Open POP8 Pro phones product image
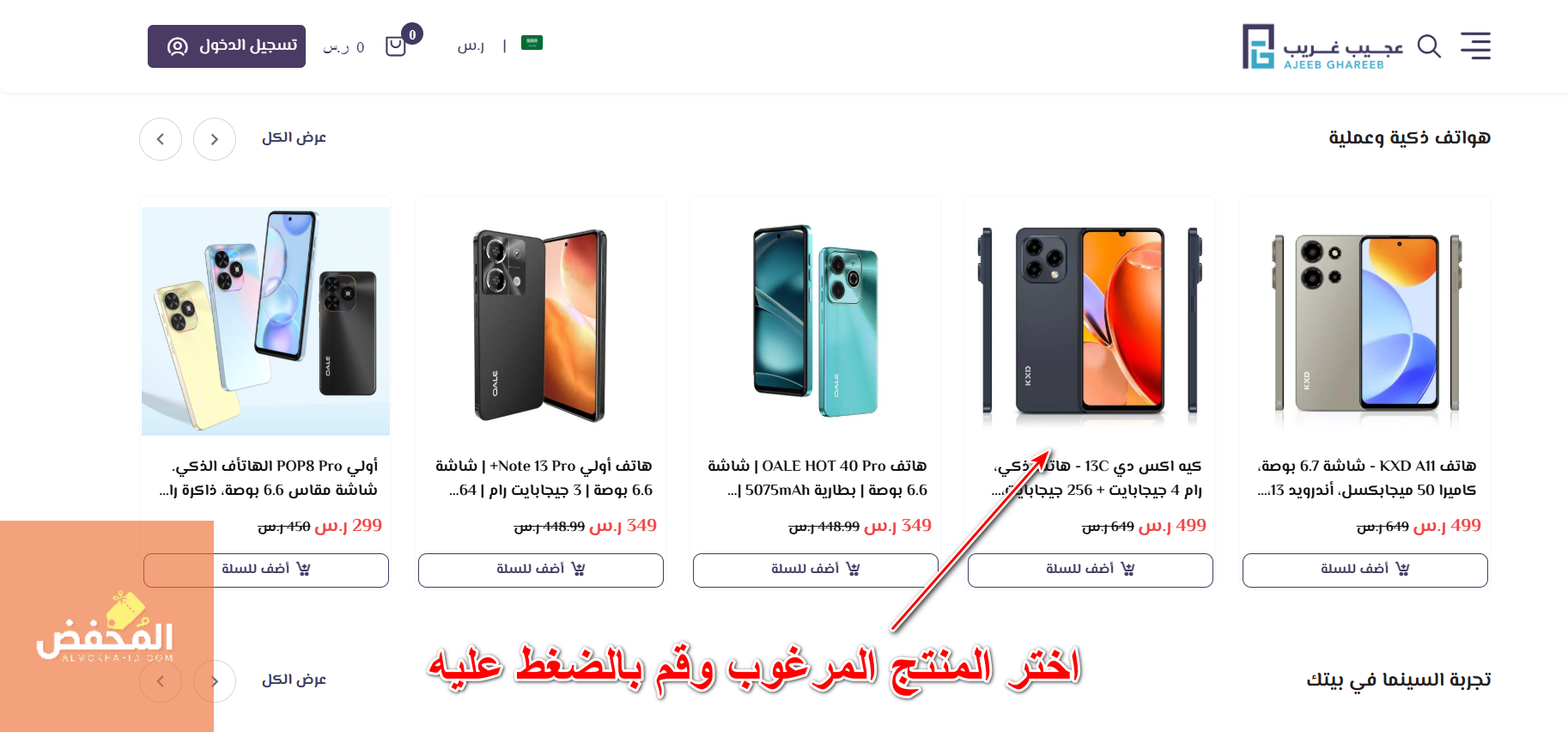The height and width of the screenshot is (732, 1568). click(266, 322)
